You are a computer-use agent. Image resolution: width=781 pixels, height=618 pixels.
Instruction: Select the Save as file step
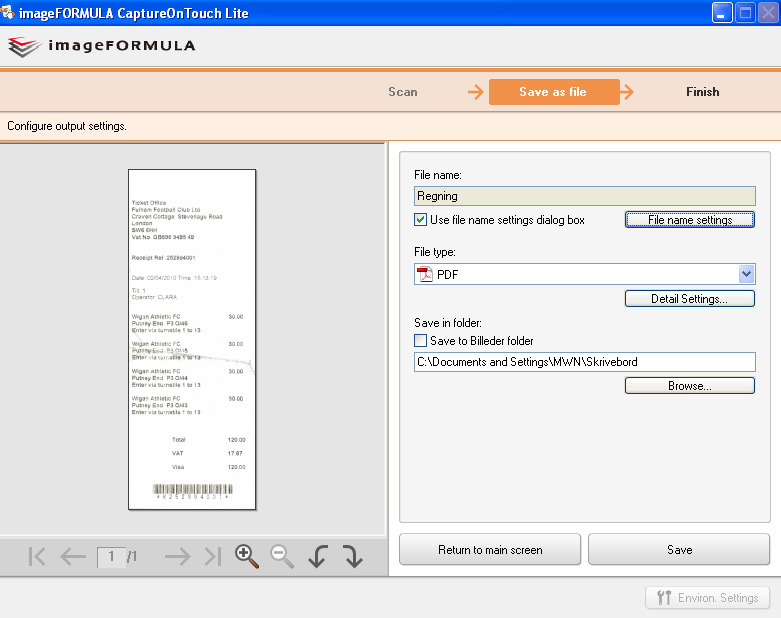(x=554, y=92)
